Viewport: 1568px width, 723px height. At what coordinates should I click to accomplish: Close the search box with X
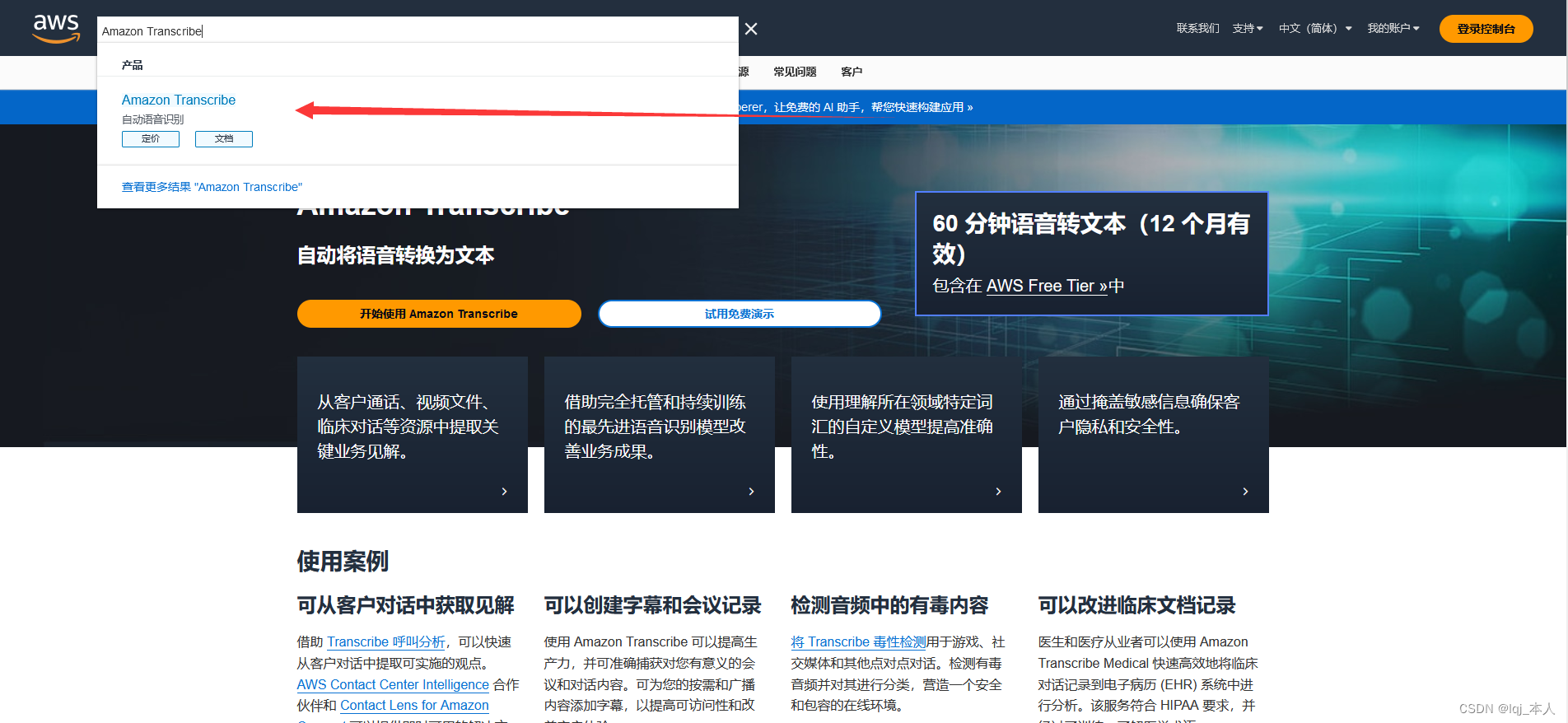pos(751,29)
